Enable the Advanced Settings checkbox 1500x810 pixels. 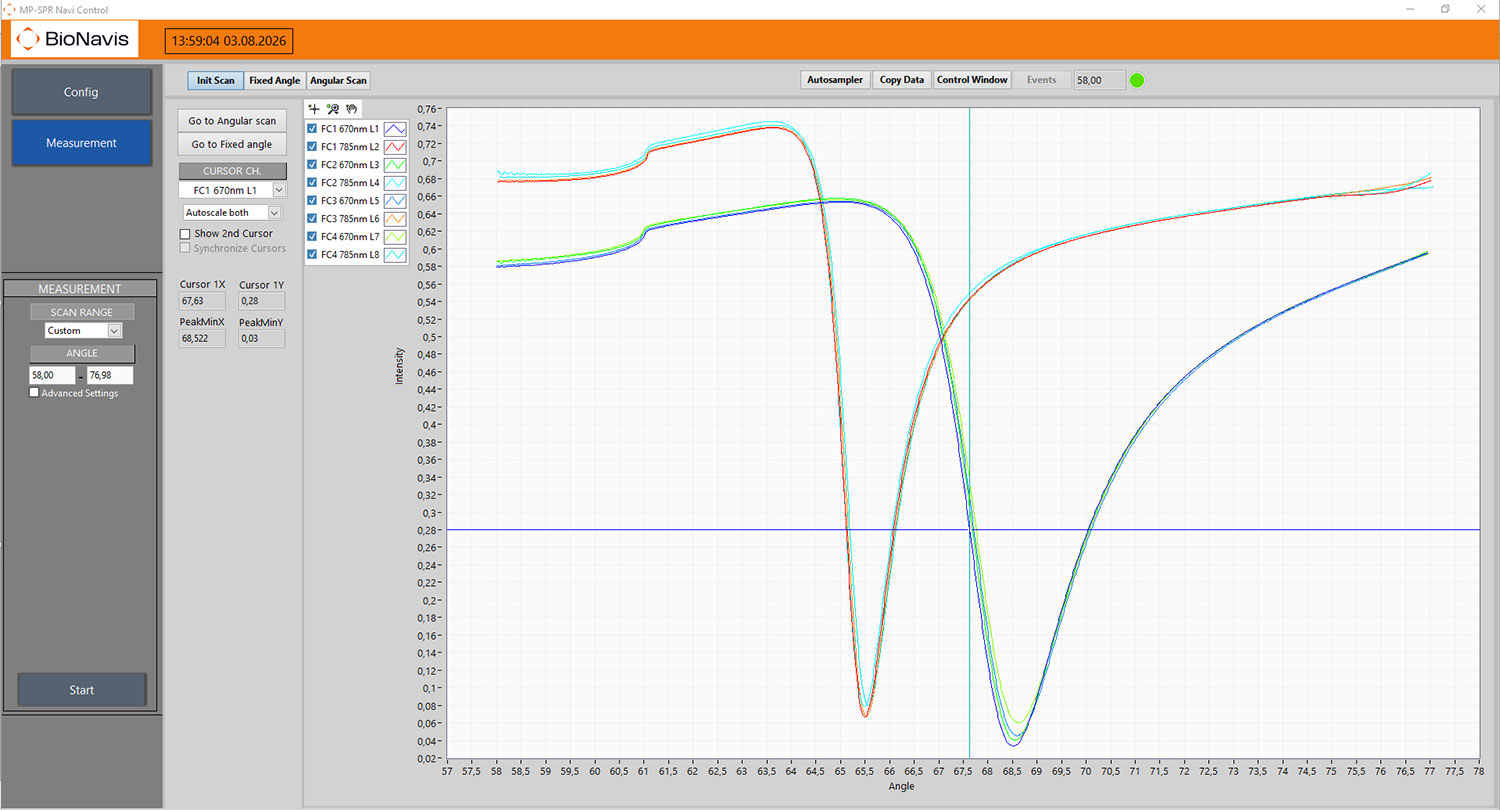(x=35, y=393)
